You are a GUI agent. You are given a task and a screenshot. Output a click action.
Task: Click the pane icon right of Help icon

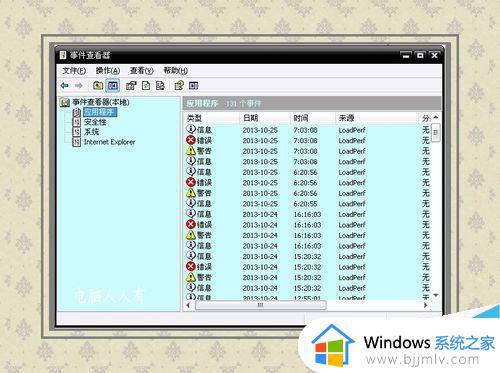[194, 86]
